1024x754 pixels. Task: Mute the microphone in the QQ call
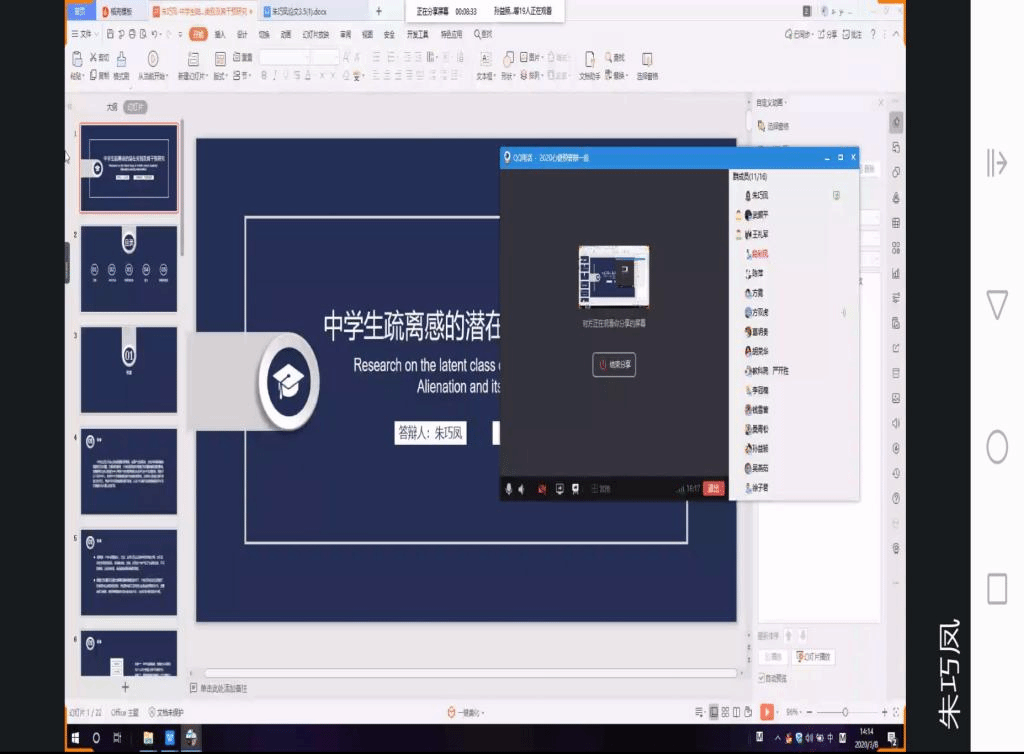tap(508, 489)
